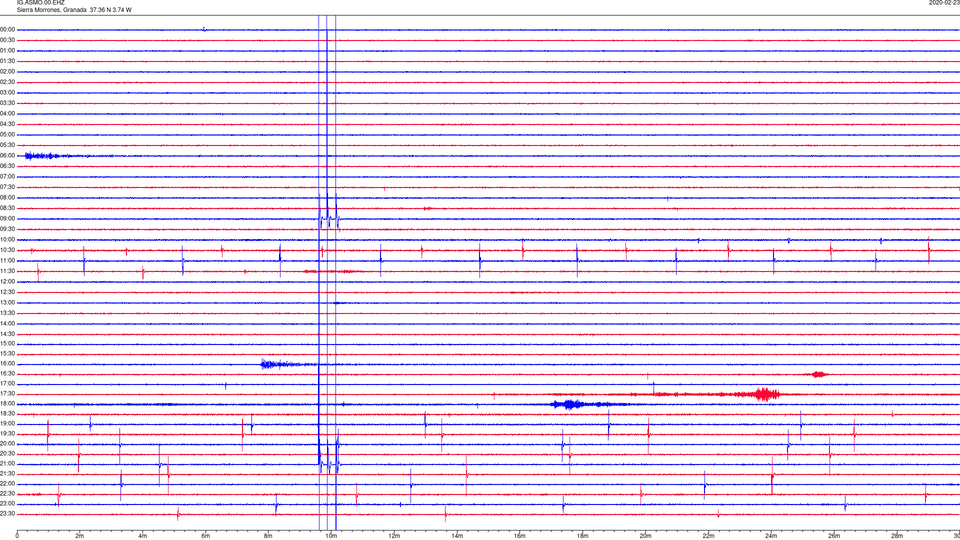Screen dimensions: 960x540
Task: Click the 24m tick label on time axis
Action: tap(771, 536)
